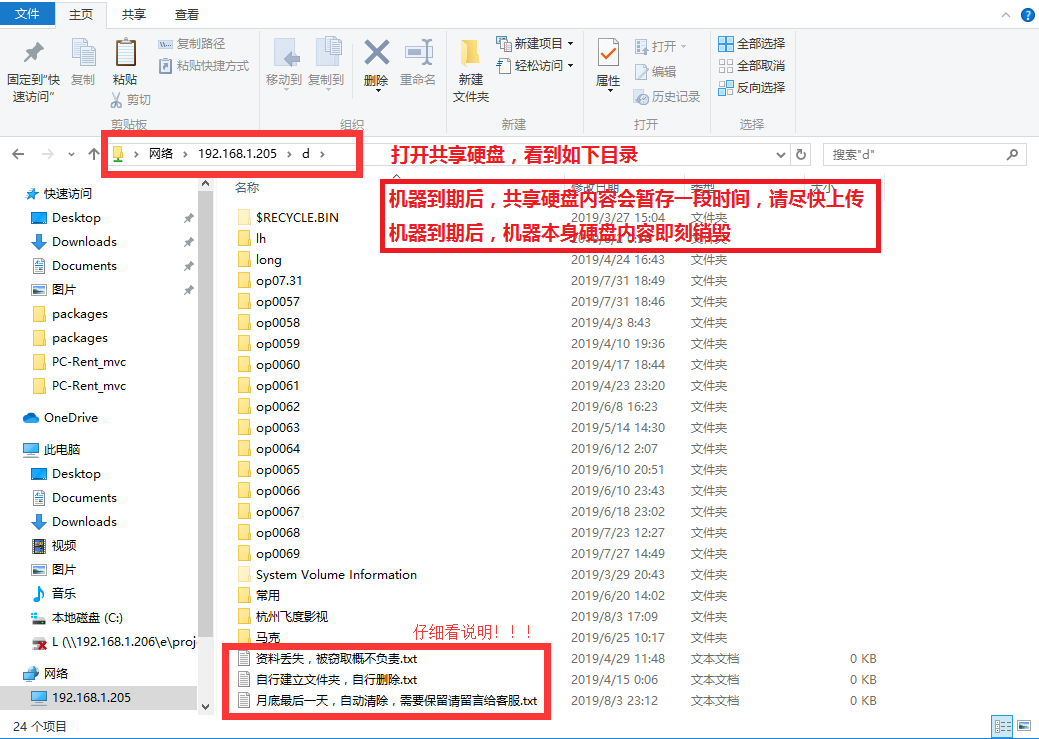Click the Copy (复制) ribbon icon
Image resolution: width=1039 pixels, height=739 pixels.
pyautogui.click(x=83, y=53)
